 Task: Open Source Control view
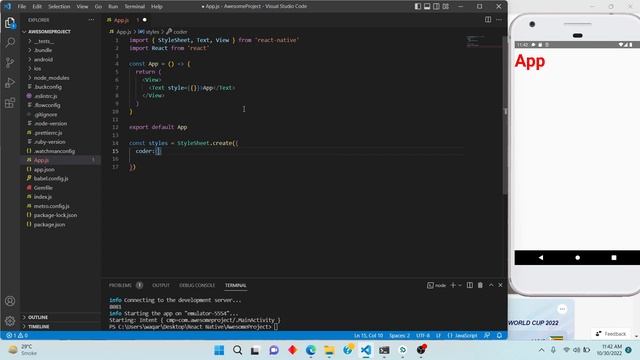(10, 62)
